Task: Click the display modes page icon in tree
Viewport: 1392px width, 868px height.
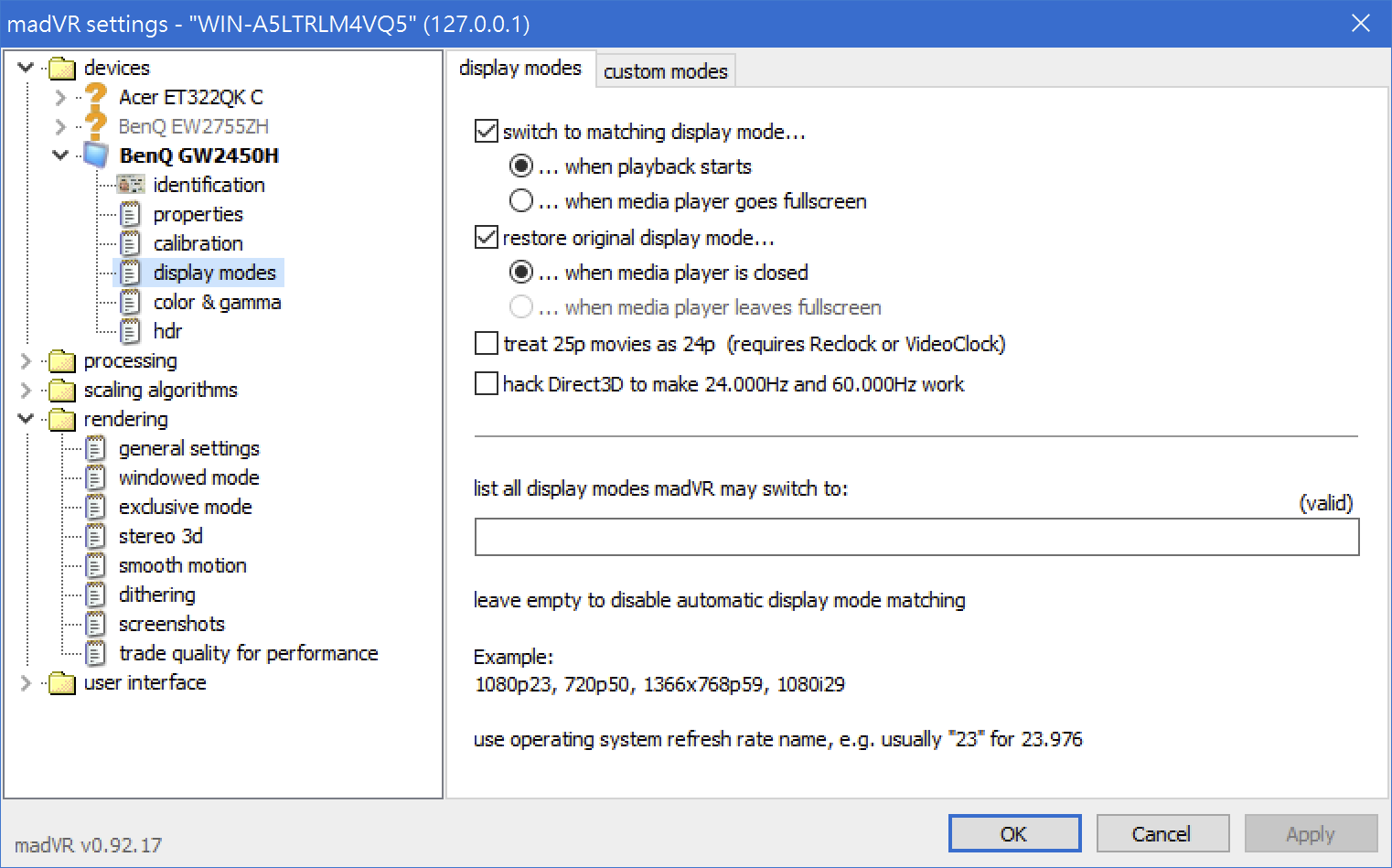Action: point(131,273)
